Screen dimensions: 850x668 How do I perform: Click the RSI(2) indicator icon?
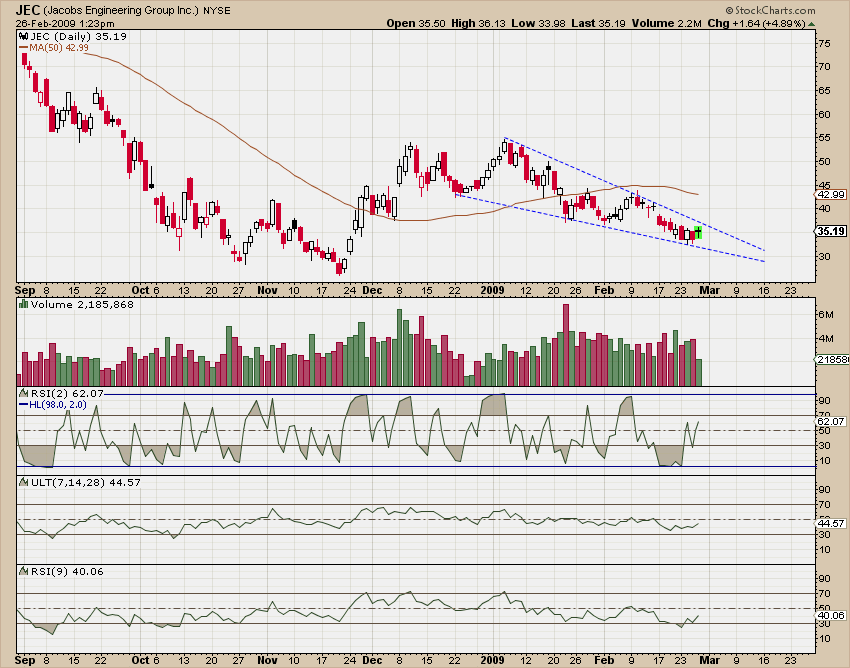pyautogui.click(x=23, y=393)
